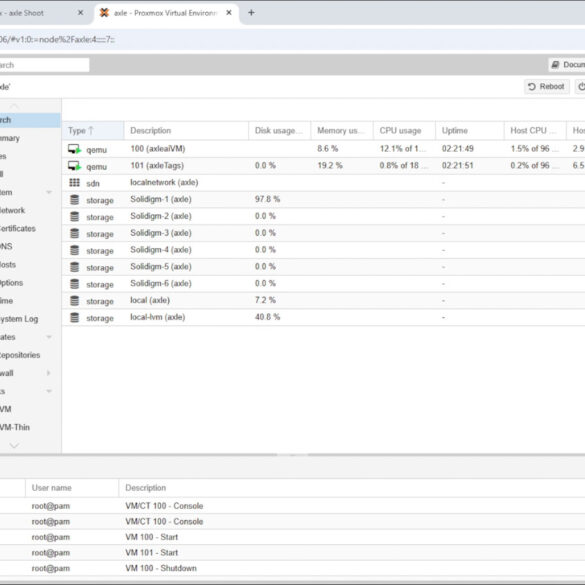Open the DNS side menu item
The width and height of the screenshot is (585, 585).
click(30, 246)
